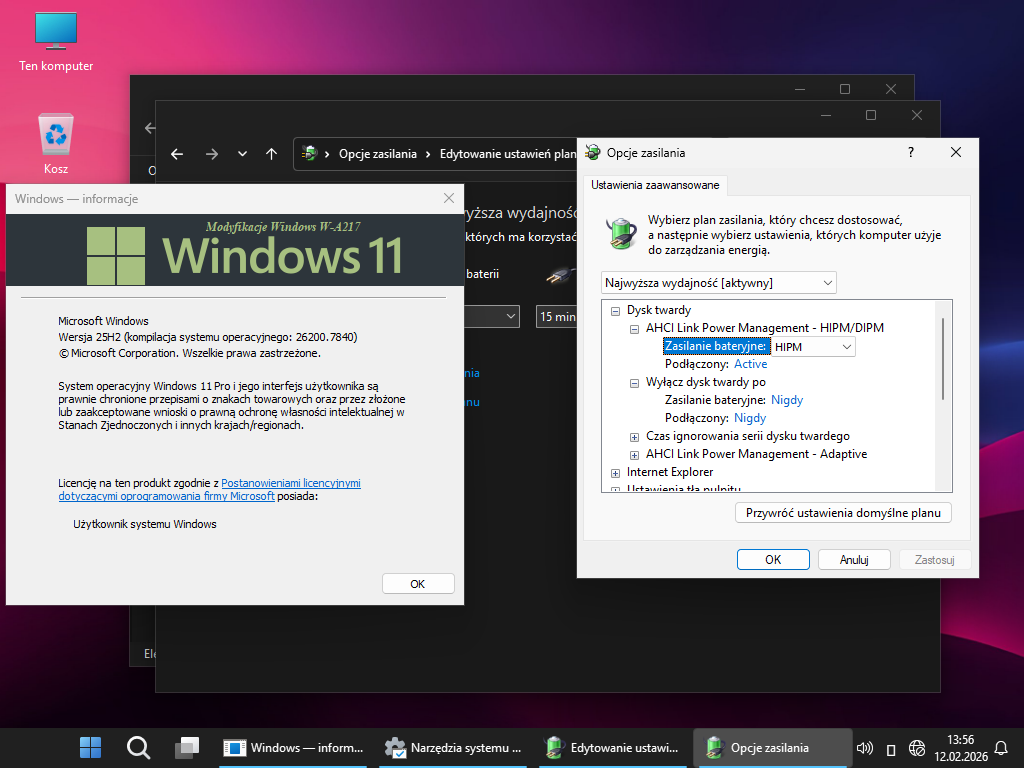Open the notification bell icon
The image size is (1024, 768).
pyautogui.click(x=1000, y=747)
